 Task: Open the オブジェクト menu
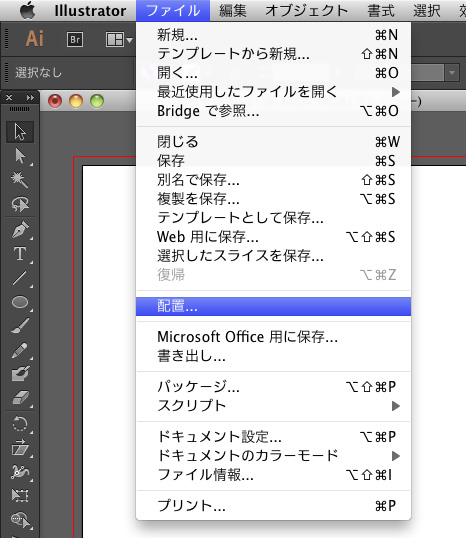(x=307, y=11)
